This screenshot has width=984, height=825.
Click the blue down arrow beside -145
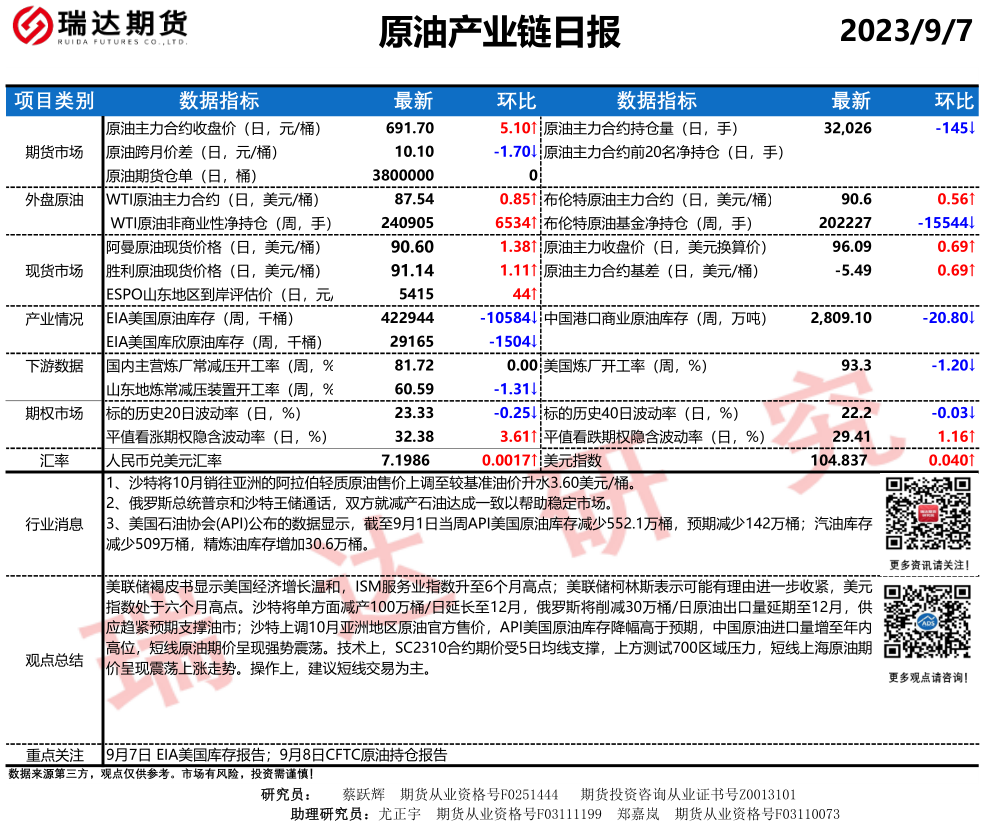click(971, 128)
